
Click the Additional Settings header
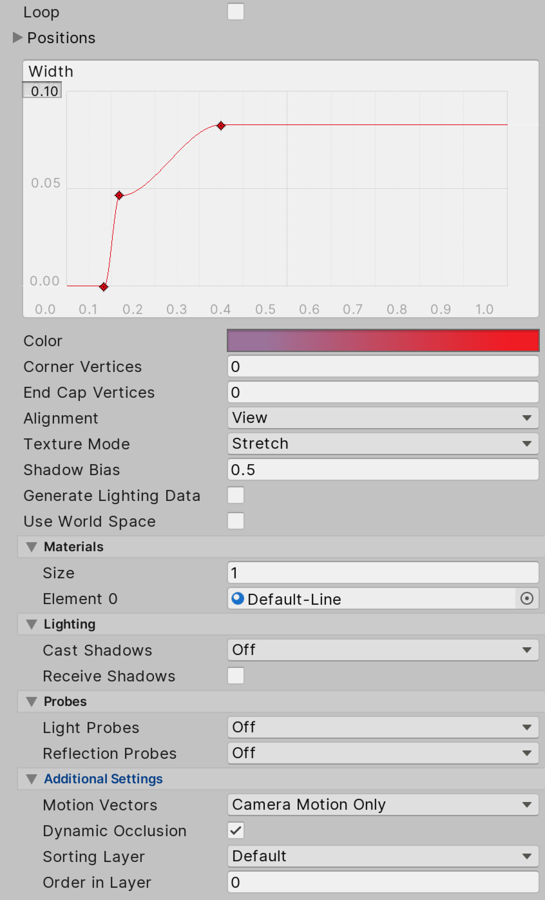[x=103, y=779]
